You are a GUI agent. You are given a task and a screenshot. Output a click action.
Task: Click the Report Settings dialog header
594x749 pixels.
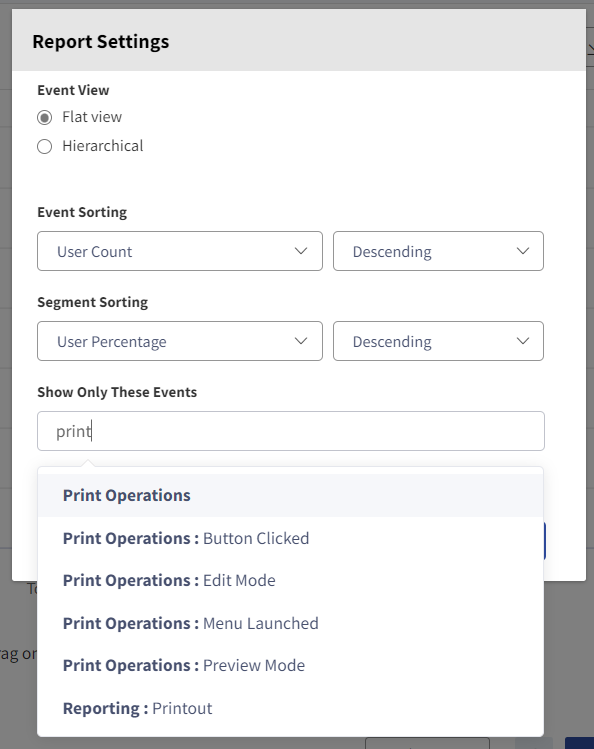[299, 41]
